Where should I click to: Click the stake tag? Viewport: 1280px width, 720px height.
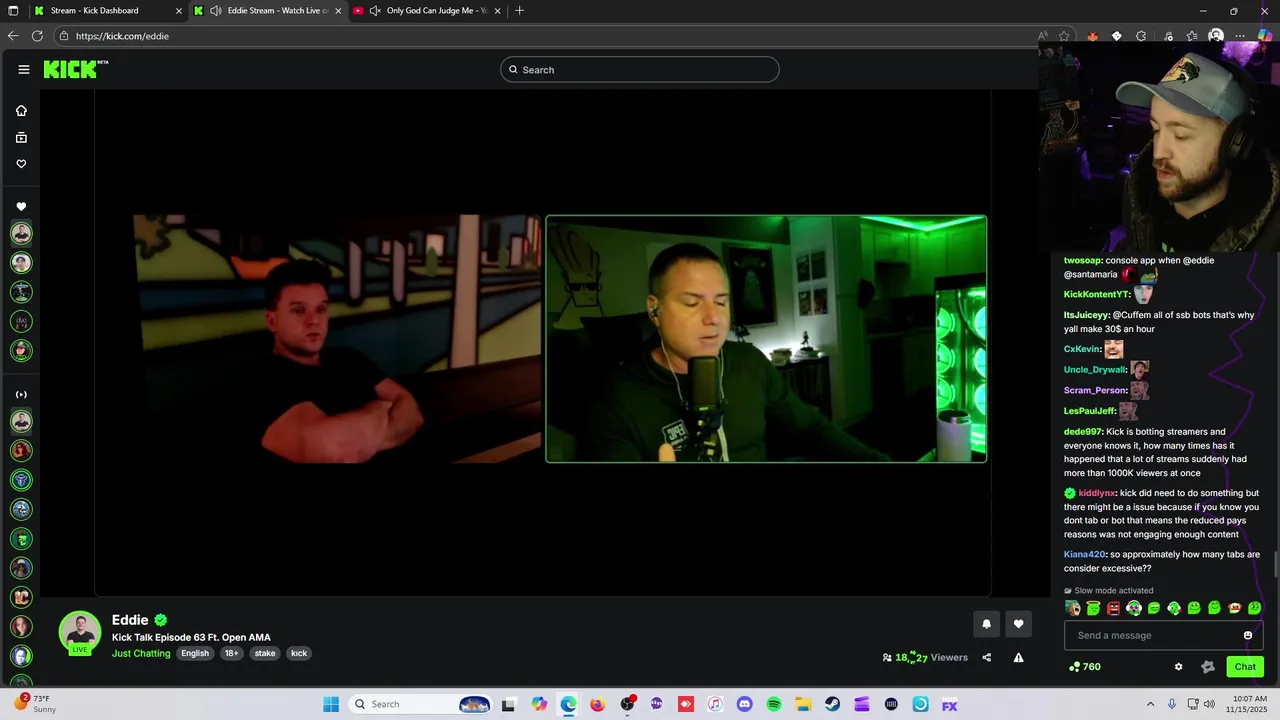[265, 653]
